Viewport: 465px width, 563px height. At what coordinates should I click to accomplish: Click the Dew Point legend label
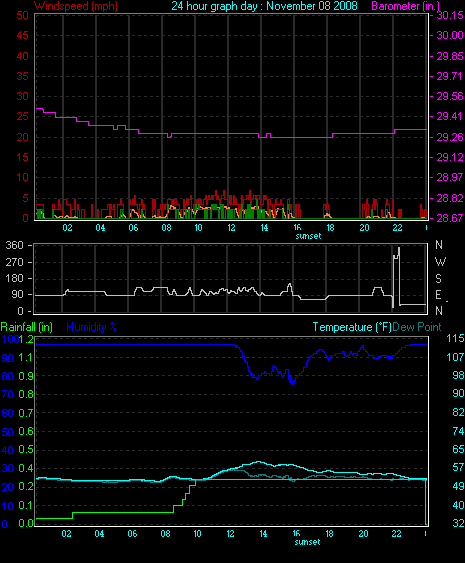point(417,327)
